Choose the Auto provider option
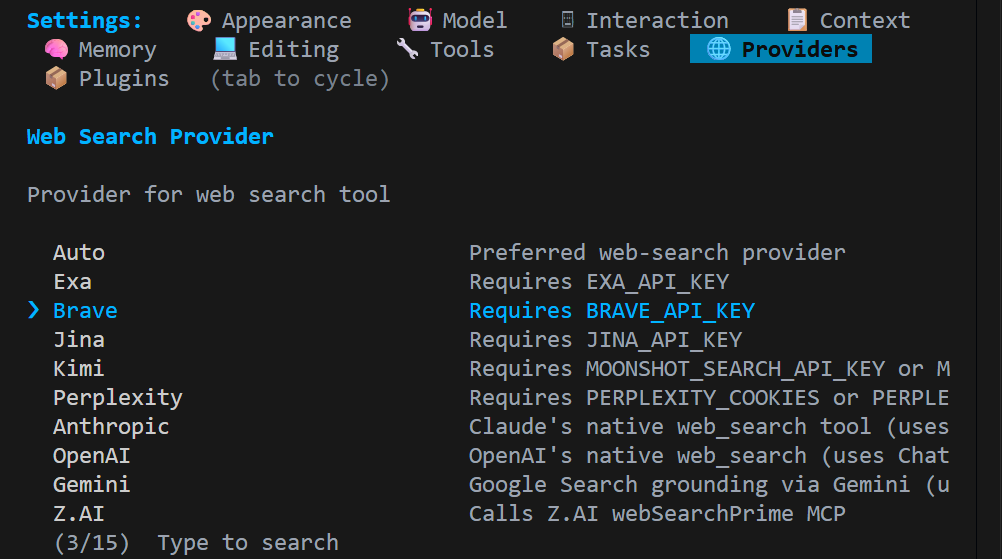Screen dimensions: 1002x559 (x=79, y=253)
